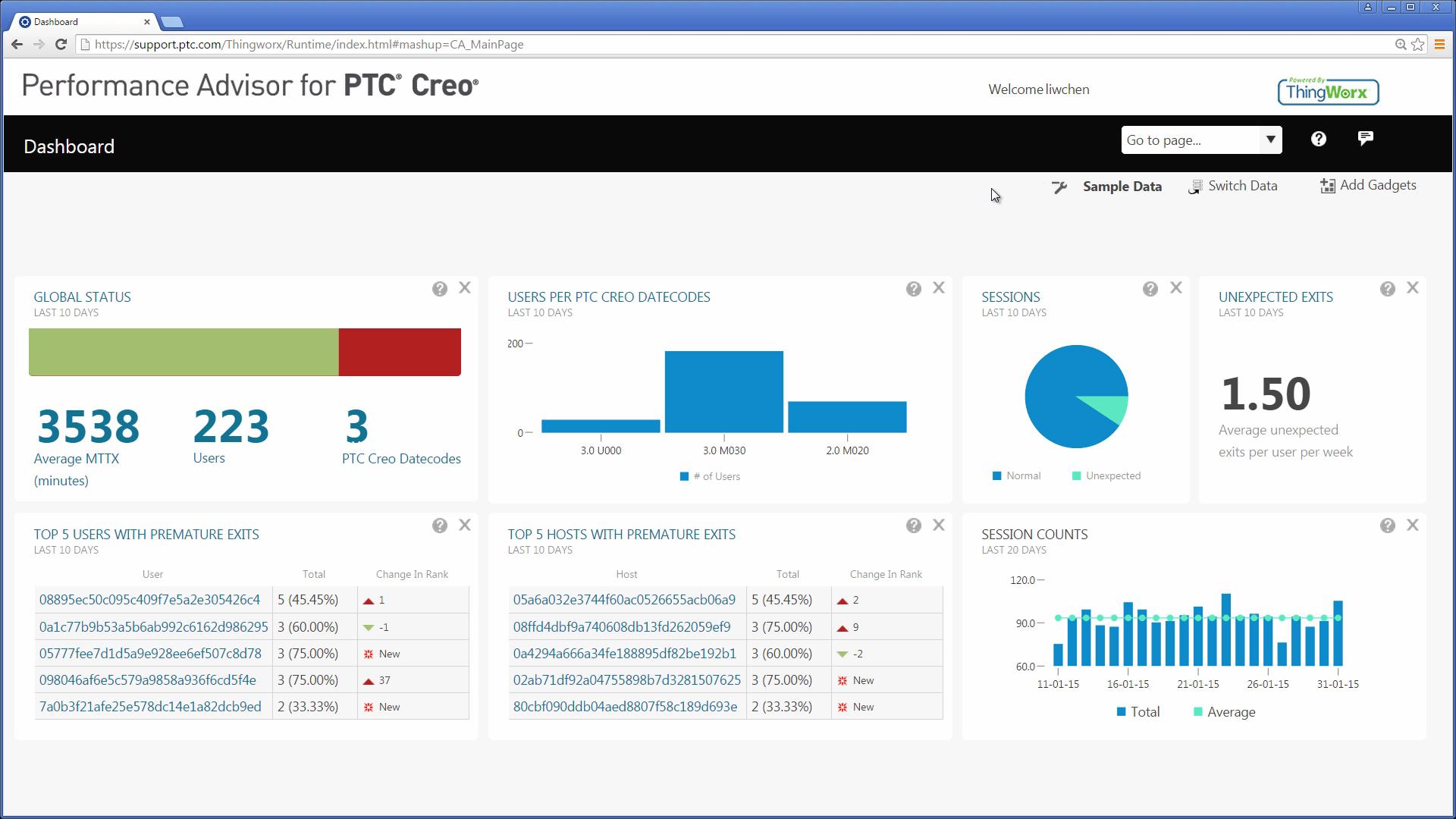Close the Global Status gadget
The height and width of the screenshot is (819, 1456).
pyautogui.click(x=465, y=288)
